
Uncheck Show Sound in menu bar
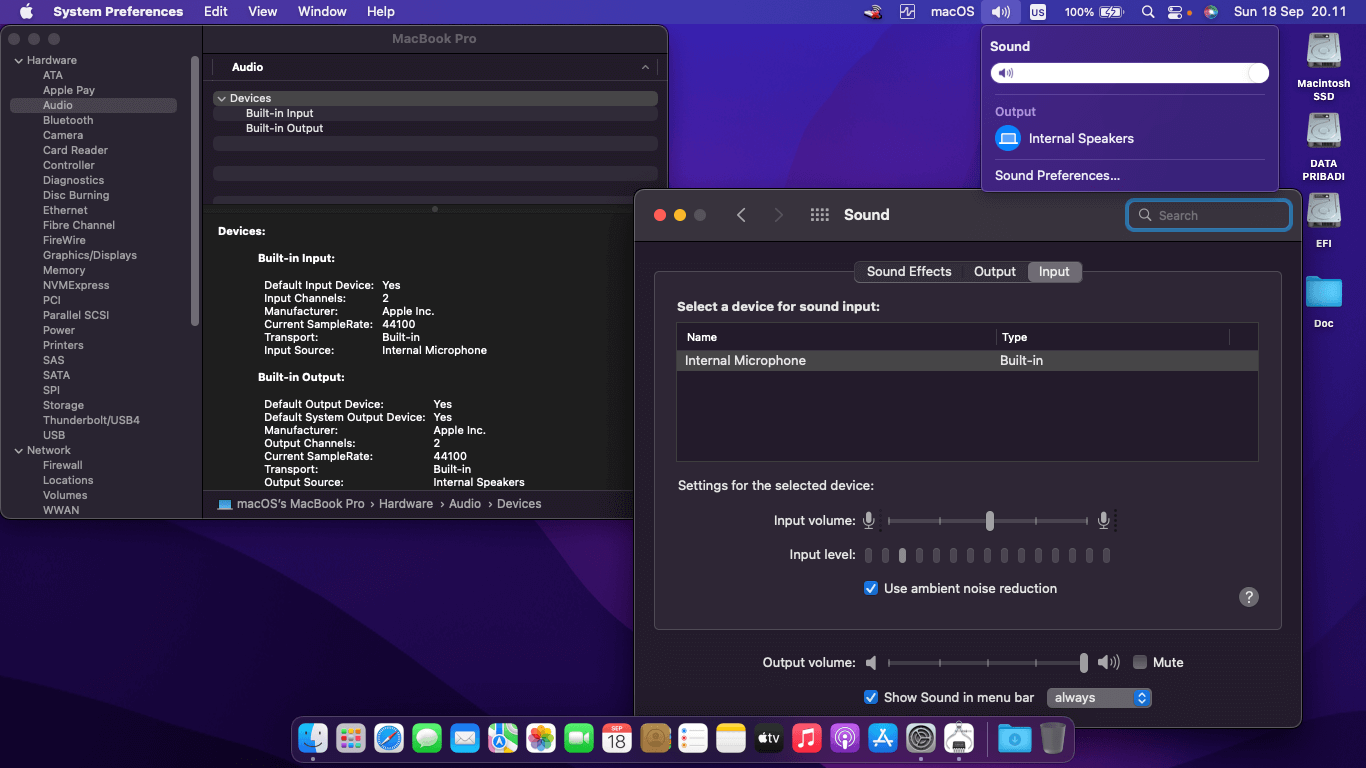pyautogui.click(x=871, y=697)
